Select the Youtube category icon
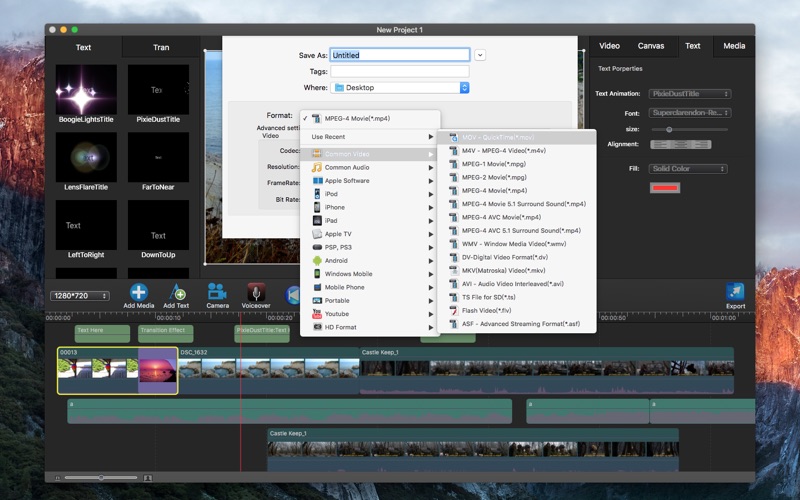800x500 pixels. [x=317, y=314]
